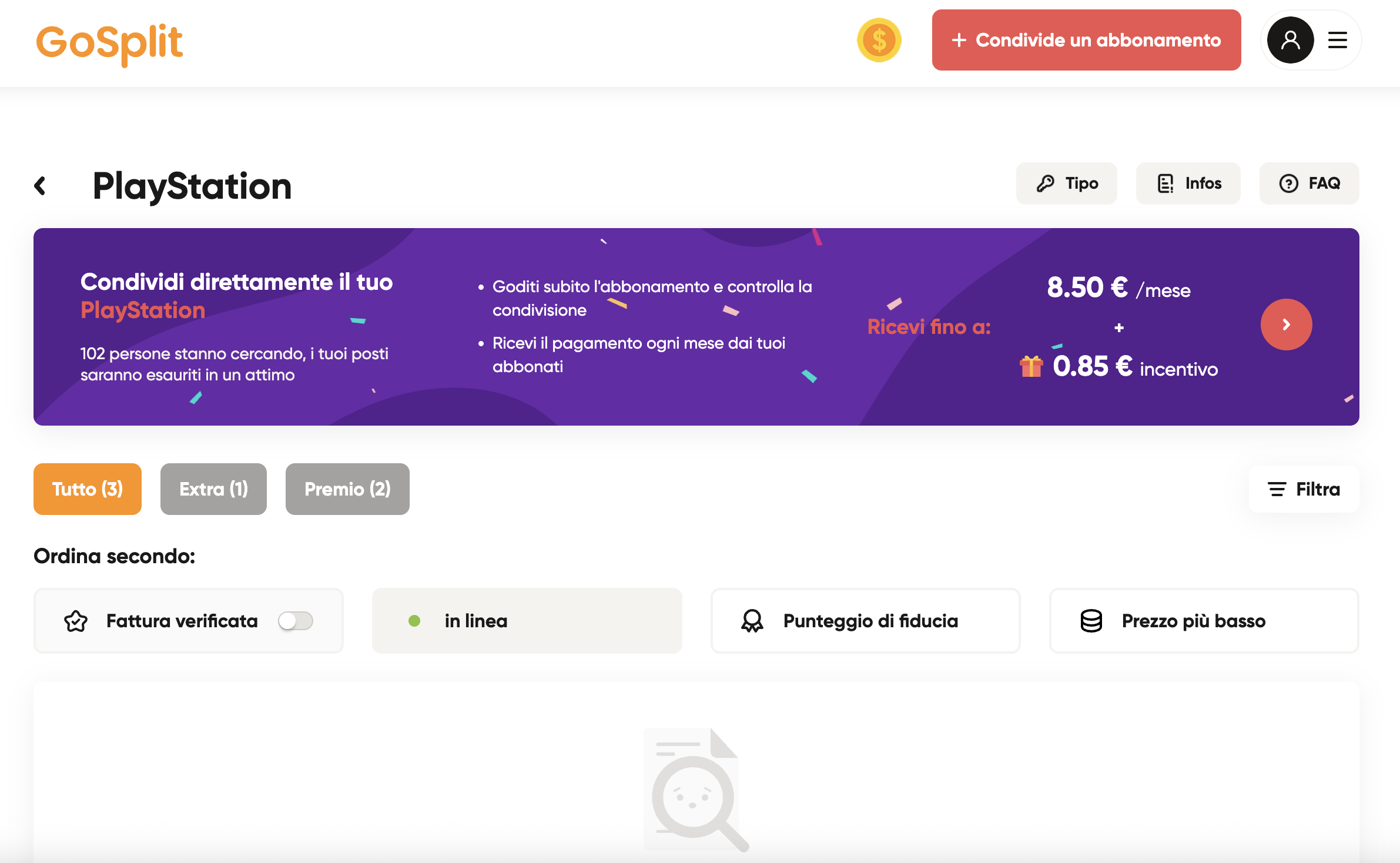Select the Premio (2) tab
Screen dimensions: 1400x863
coord(347,489)
